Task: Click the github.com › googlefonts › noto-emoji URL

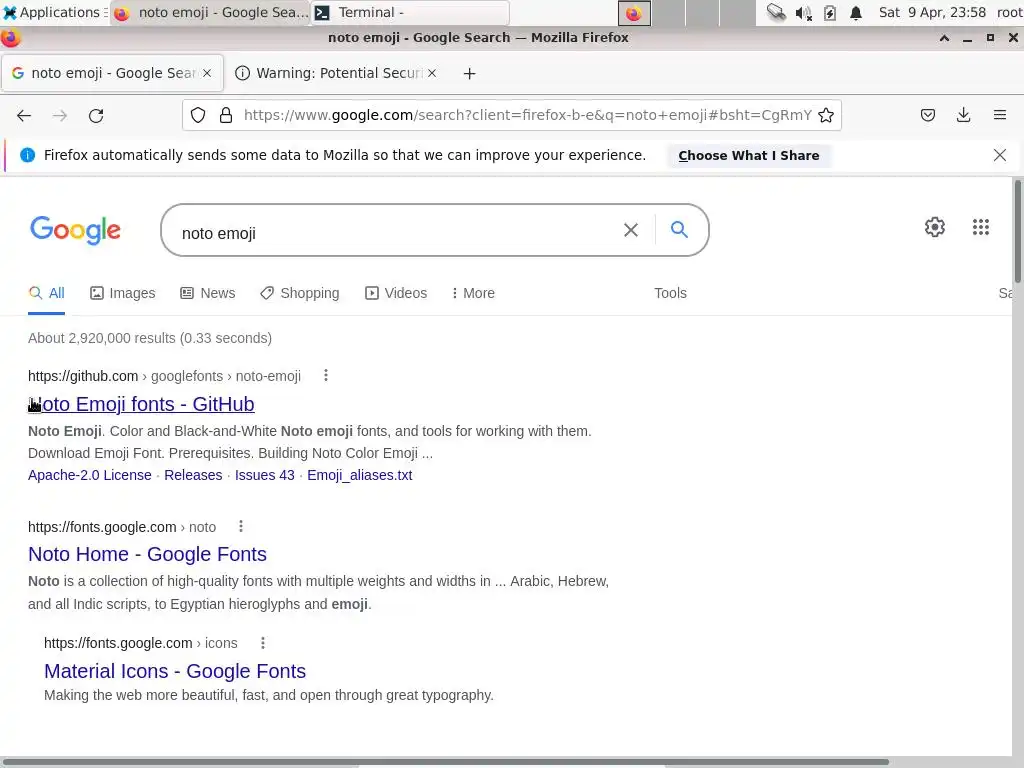Action: [x=164, y=376]
